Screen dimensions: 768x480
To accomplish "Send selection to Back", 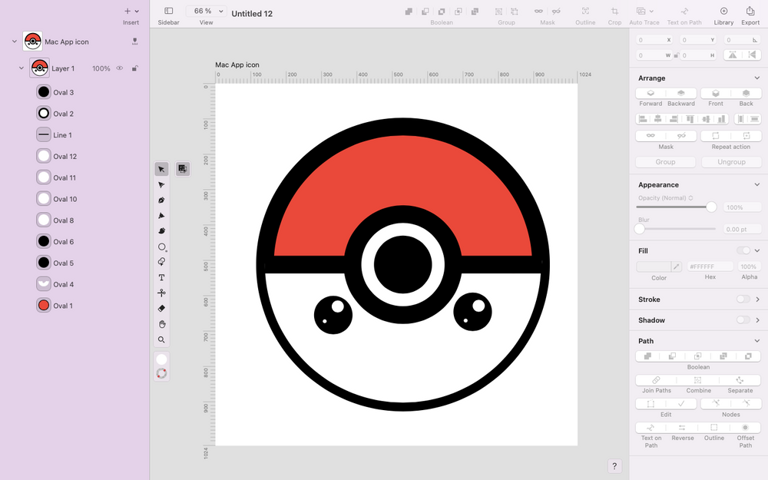I will (x=746, y=93).
